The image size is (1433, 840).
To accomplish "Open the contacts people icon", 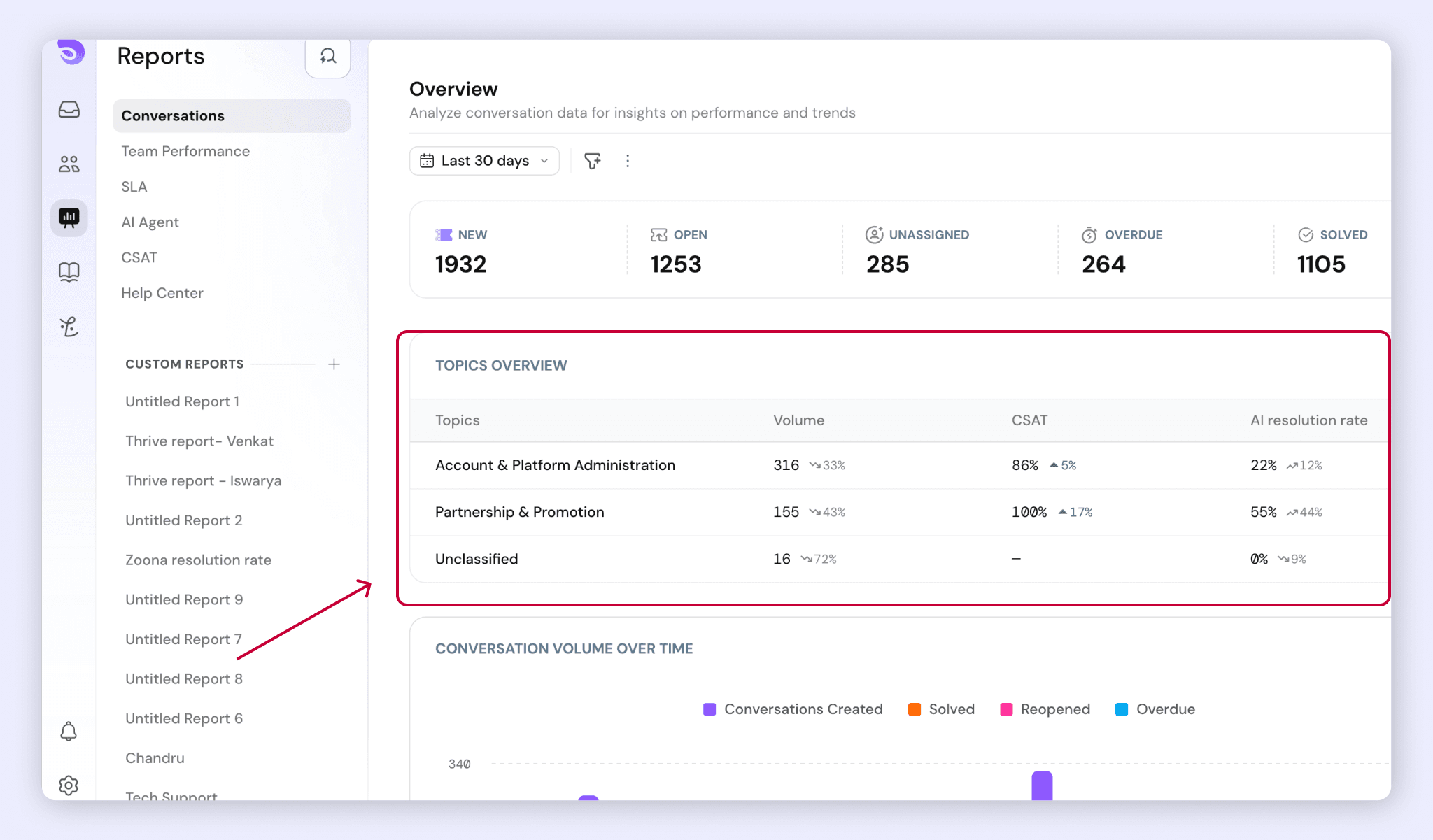I will (69, 164).
